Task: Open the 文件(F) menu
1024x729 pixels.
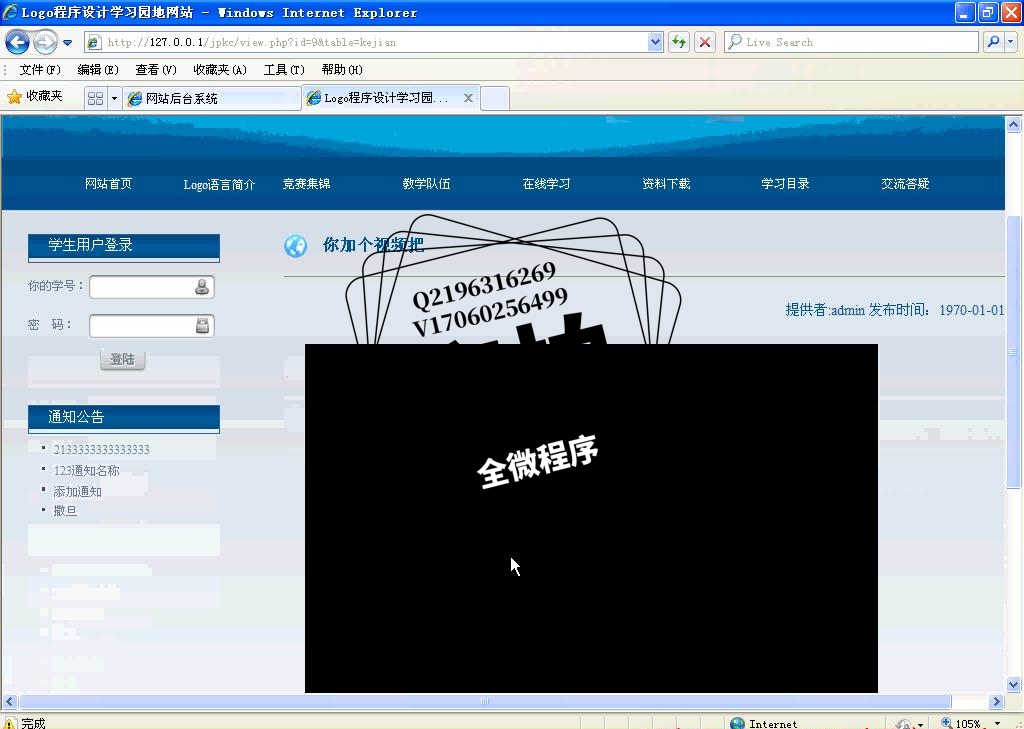Action: (40, 69)
